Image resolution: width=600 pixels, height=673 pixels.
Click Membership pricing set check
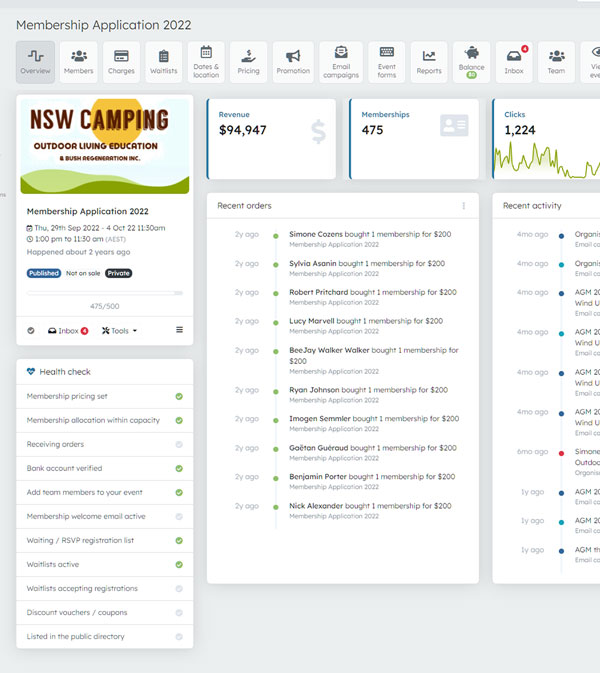coord(179,397)
